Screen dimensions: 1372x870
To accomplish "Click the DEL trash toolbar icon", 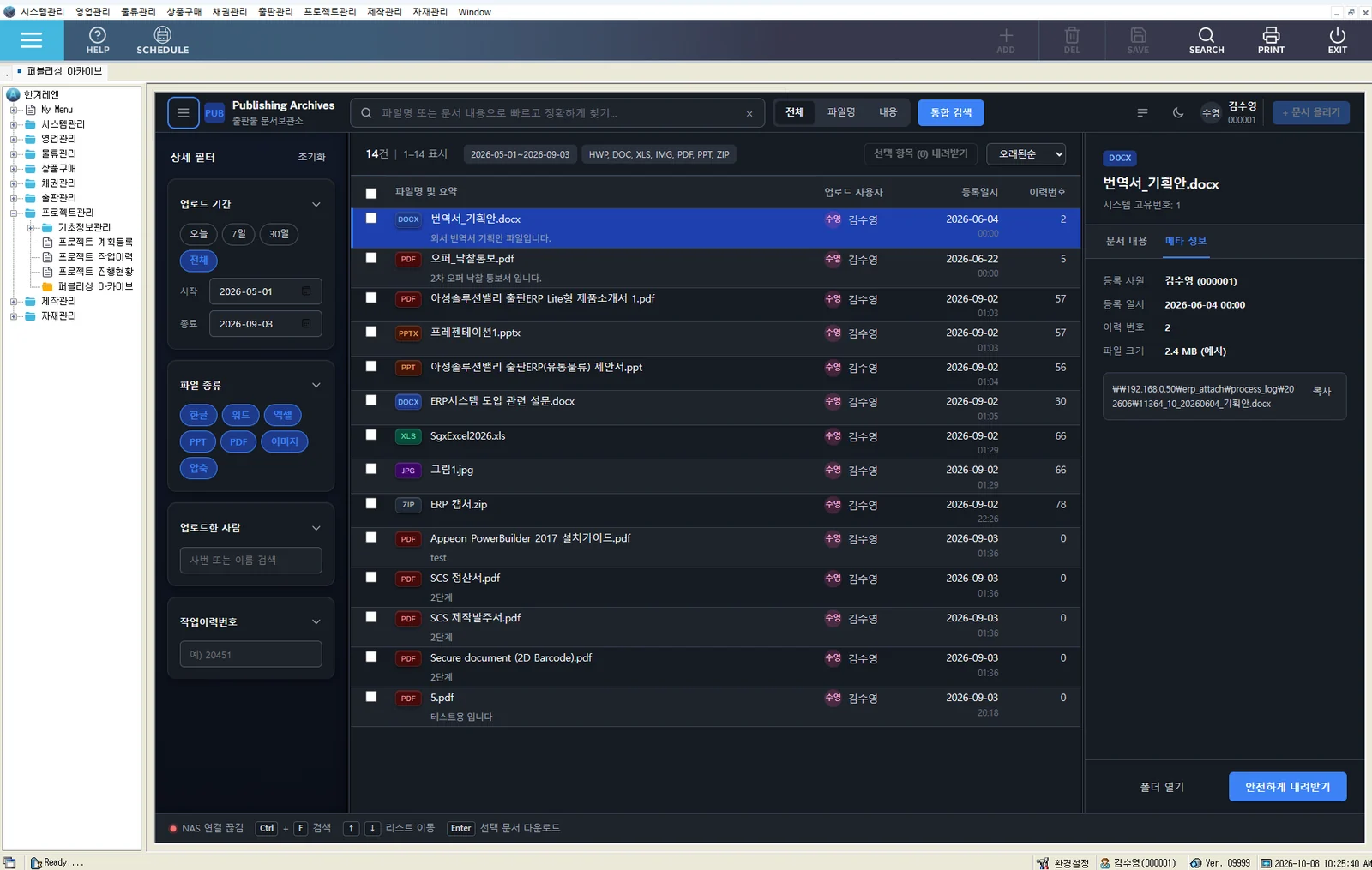I will point(1072,39).
